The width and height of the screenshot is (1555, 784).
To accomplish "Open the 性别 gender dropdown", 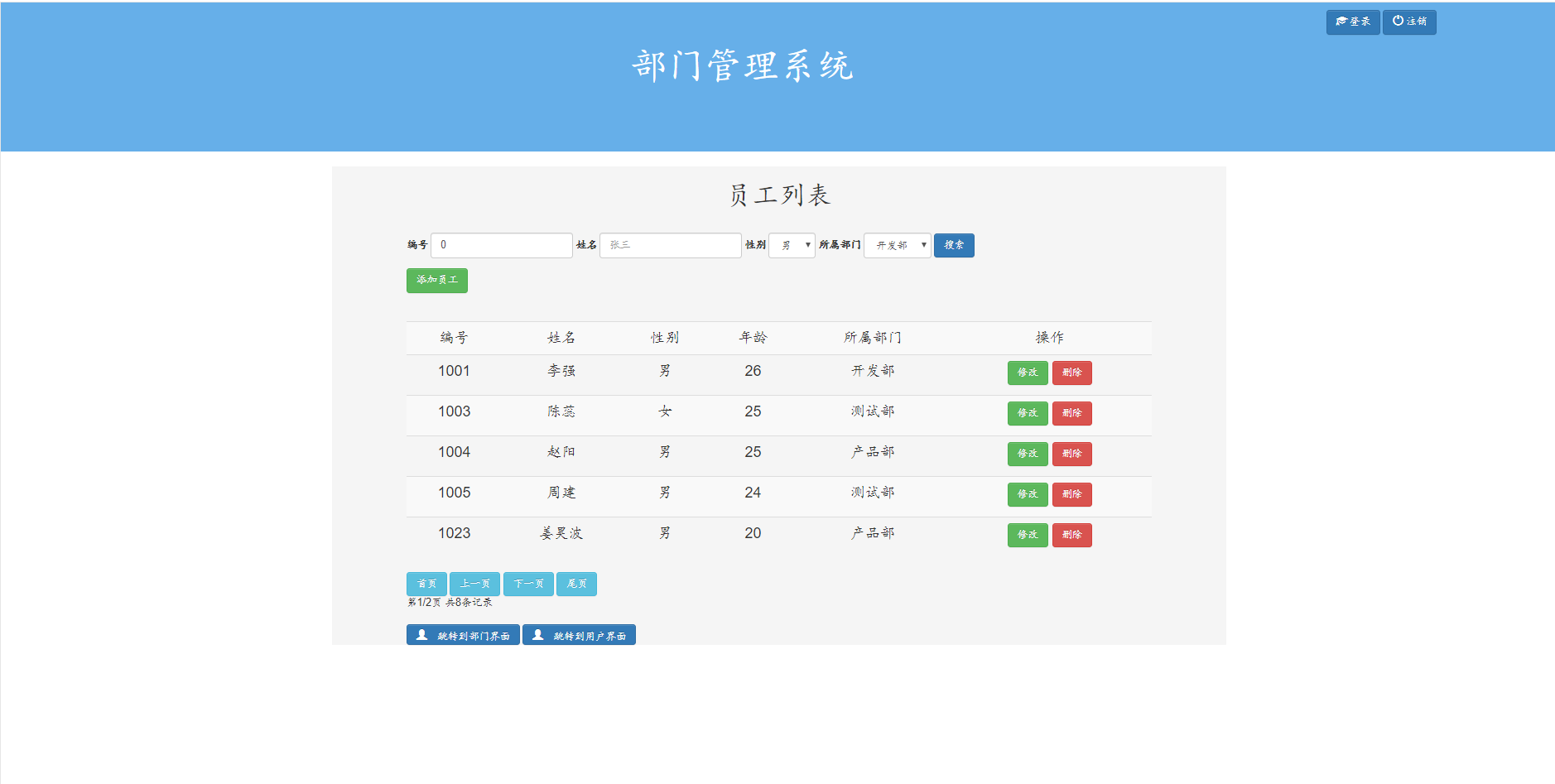I will coord(792,245).
